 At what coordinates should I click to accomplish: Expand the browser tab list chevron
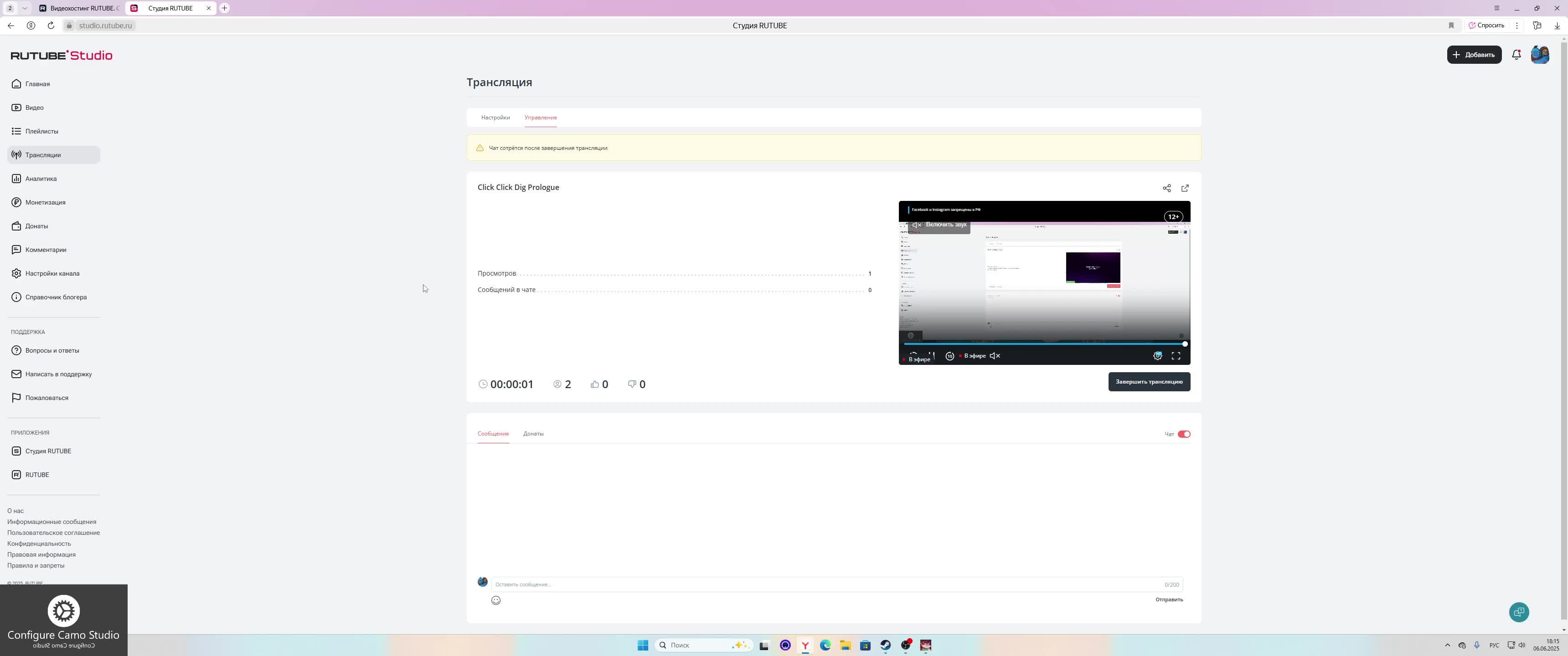pos(24,8)
